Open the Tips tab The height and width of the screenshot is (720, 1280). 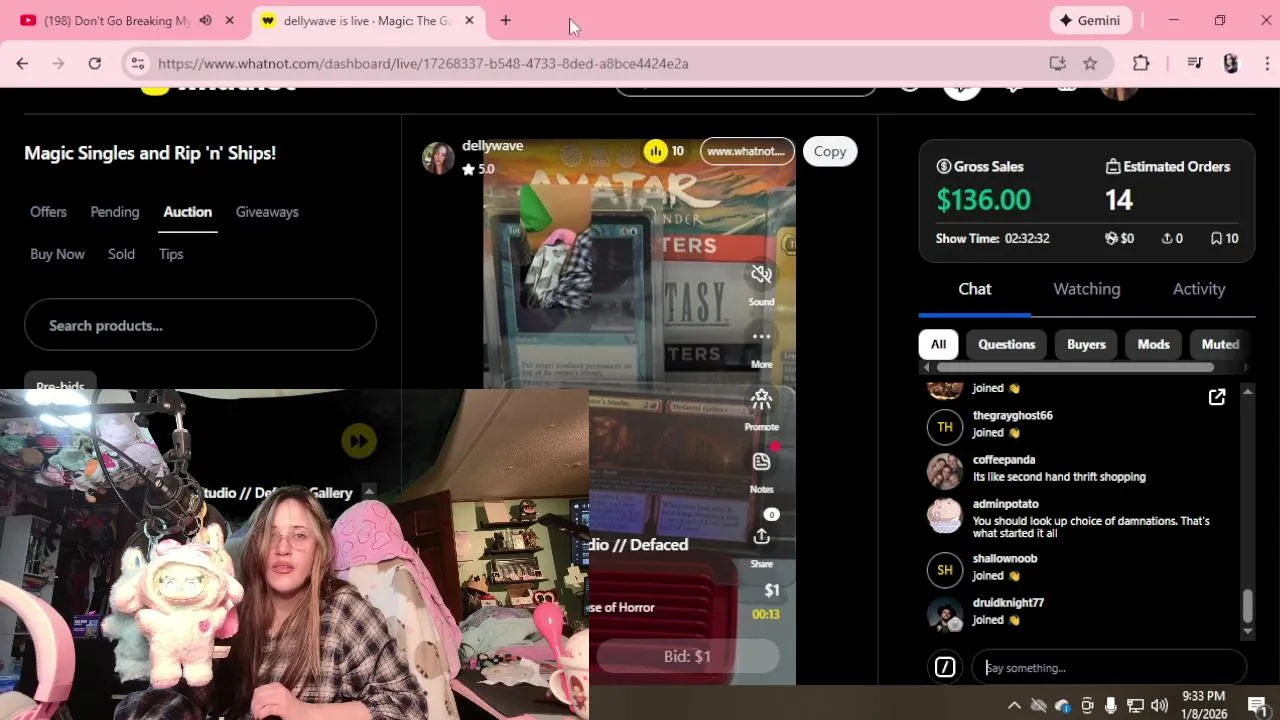[171, 254]
